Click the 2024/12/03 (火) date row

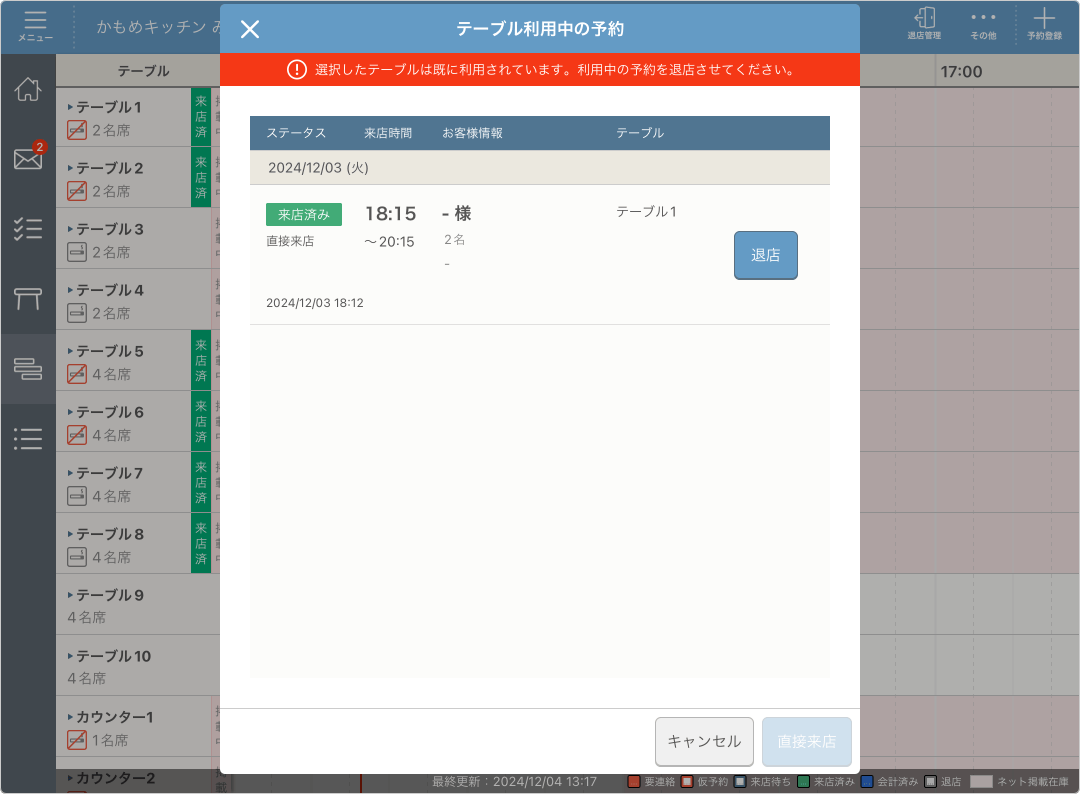(x=539, y=168)
